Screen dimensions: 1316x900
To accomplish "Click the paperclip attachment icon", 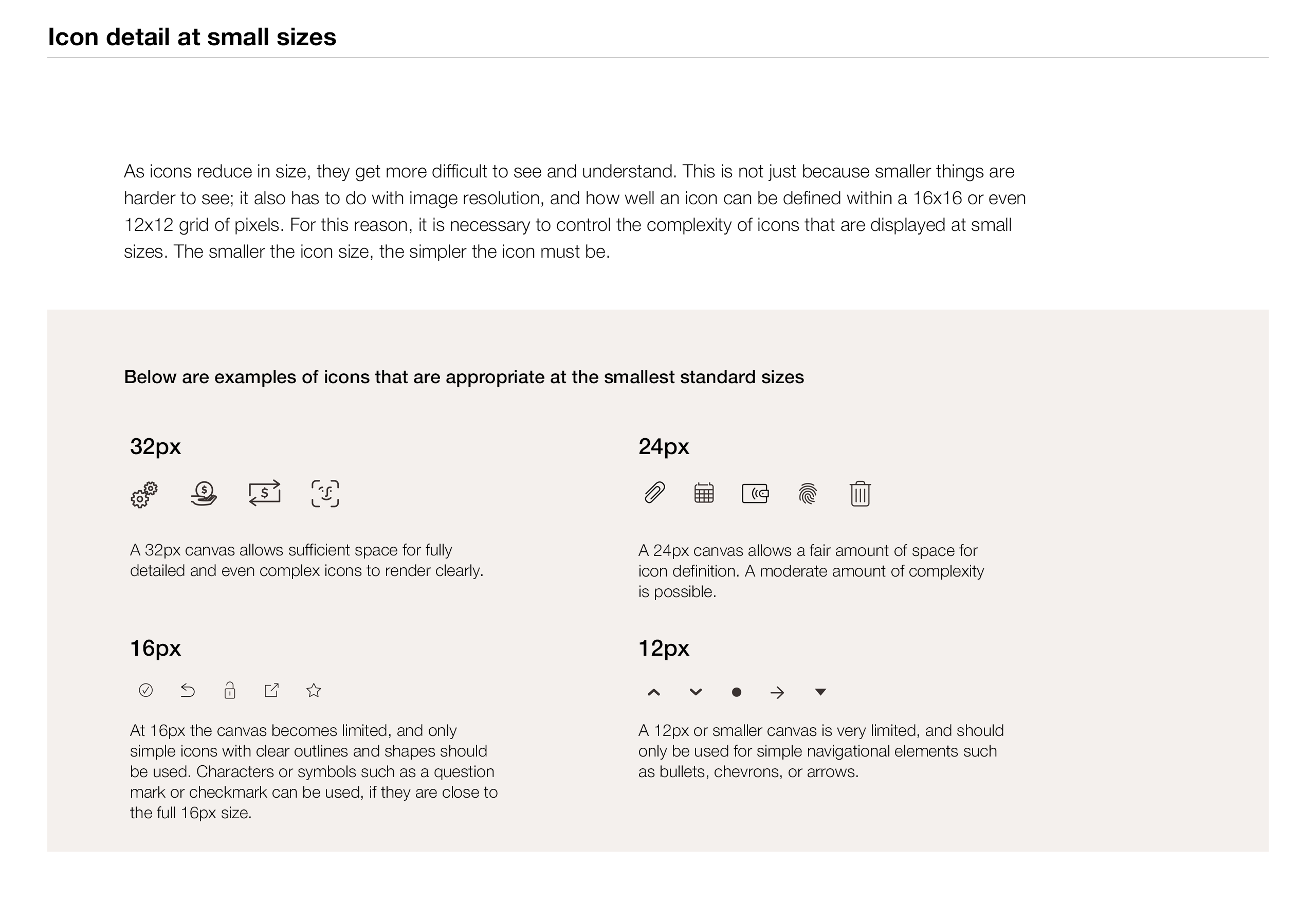I will (x=654, y=493).
